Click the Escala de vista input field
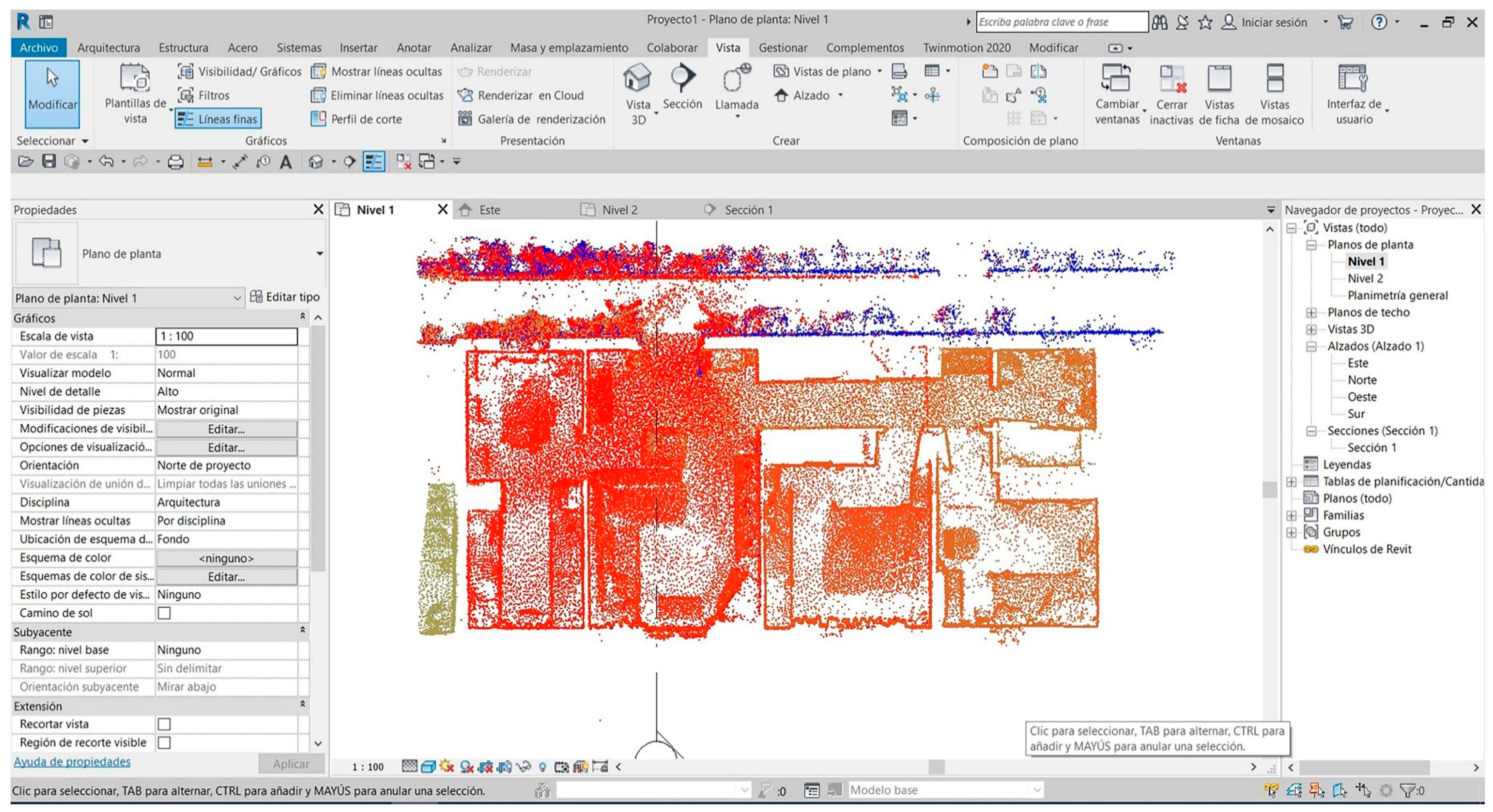This screenshot has height=812, width=1493. coord(226,336)
